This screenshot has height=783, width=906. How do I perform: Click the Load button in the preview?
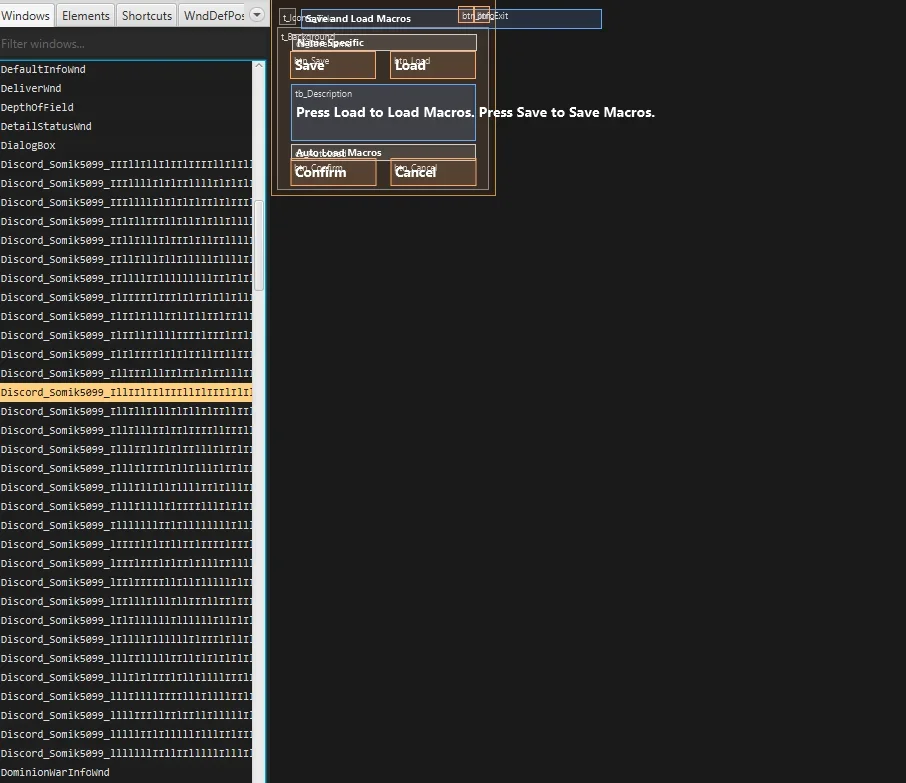pyautogui.click(x=433, y=65)
